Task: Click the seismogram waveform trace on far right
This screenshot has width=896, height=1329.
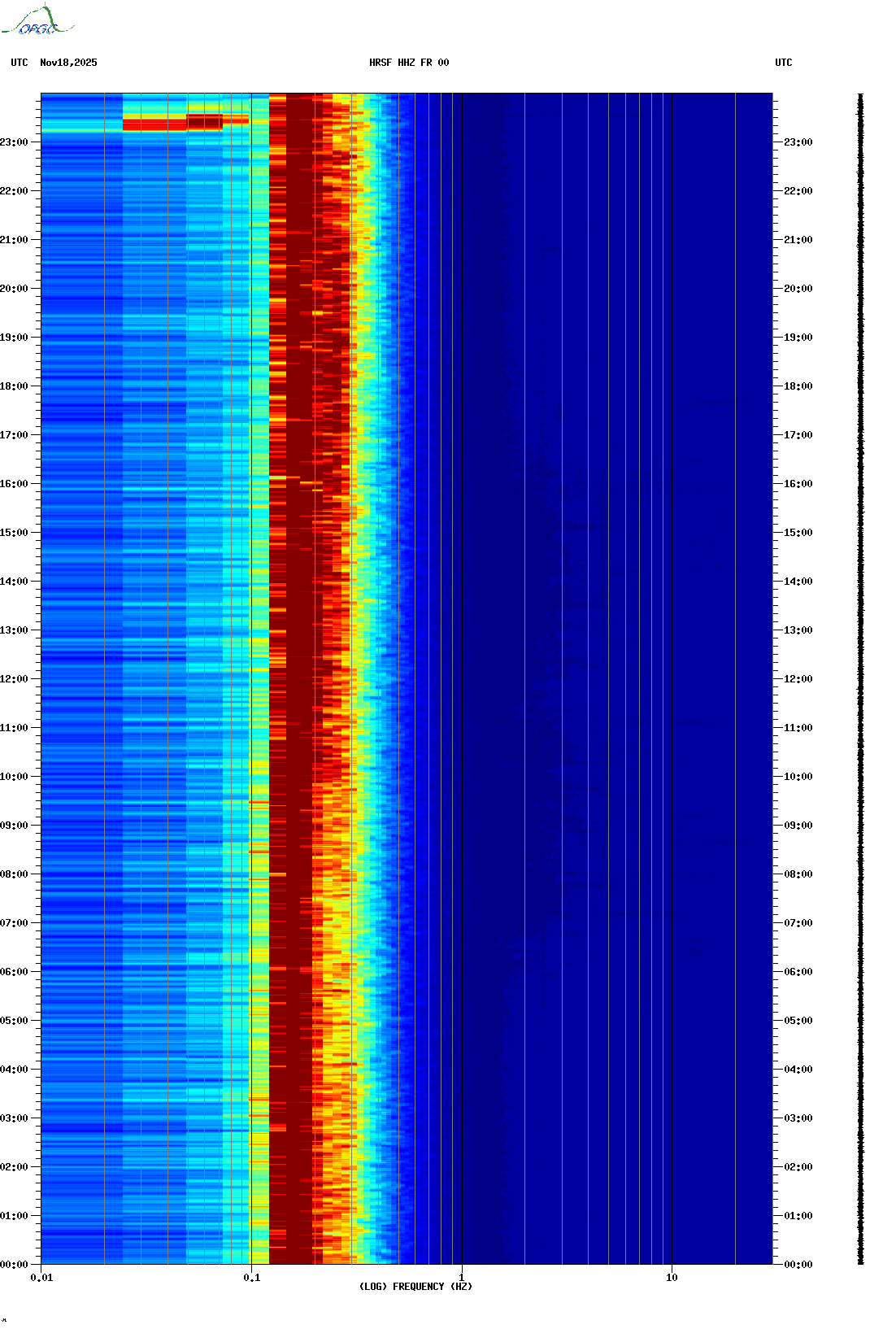Action: pyautogui.click(x=861, y=679)
